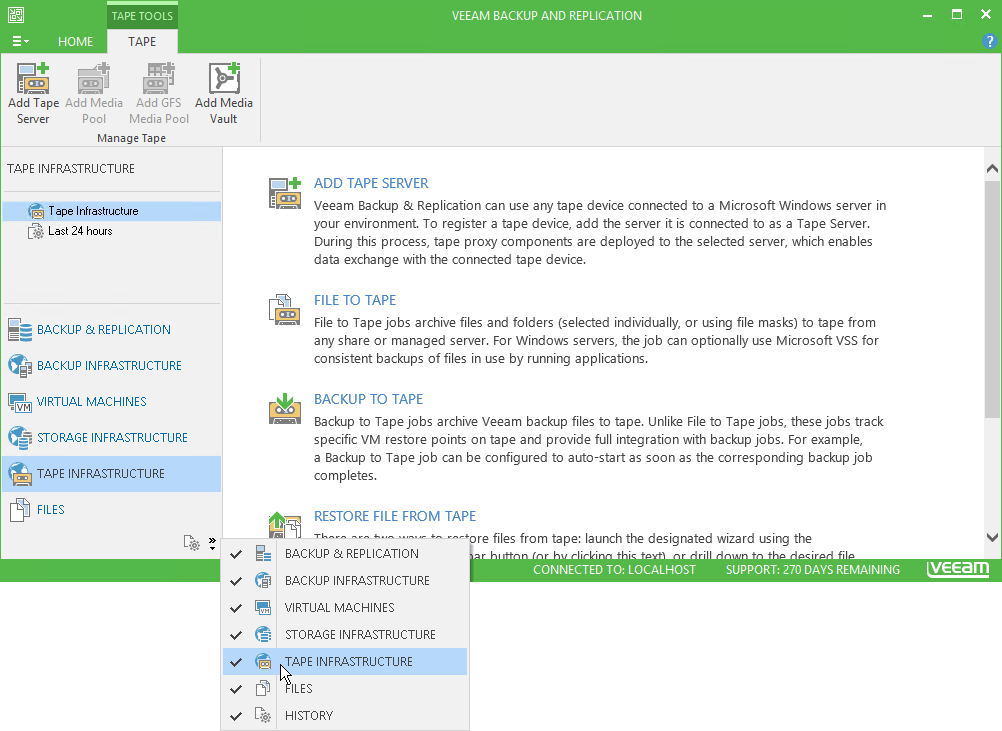The image size is (1002, 731).
Task: Uncheck the Storage Infrastructure checkmark
Action: 236,635
